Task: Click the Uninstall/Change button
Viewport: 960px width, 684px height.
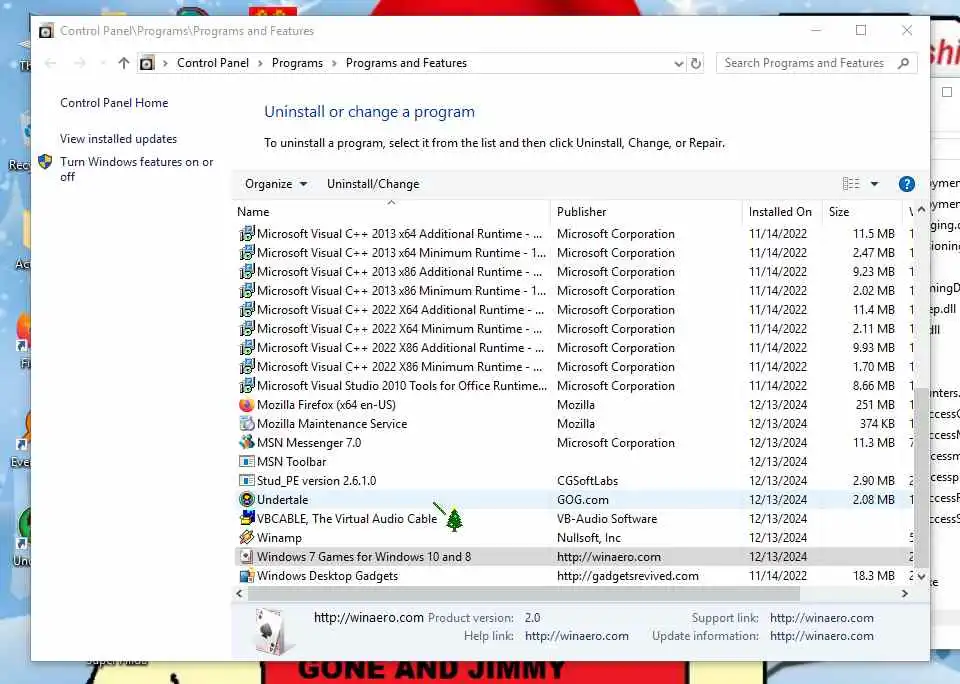Action: click(x=373, y=184)
